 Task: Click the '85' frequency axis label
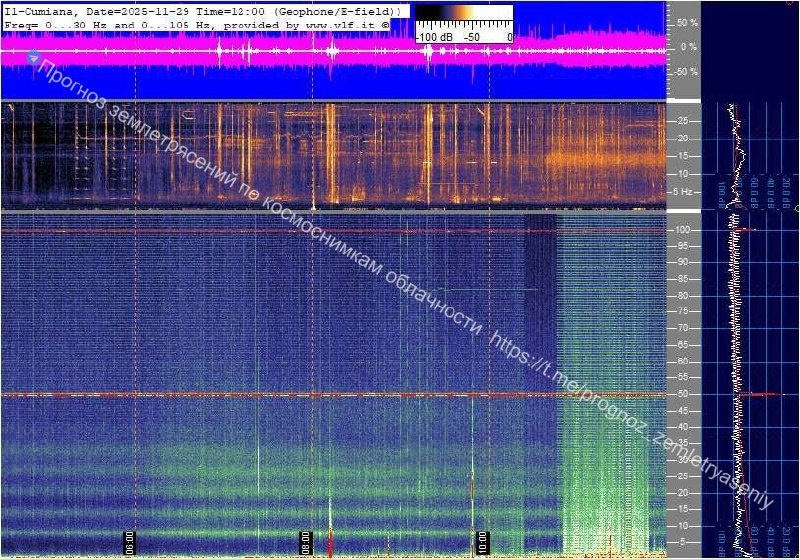pos(683,279)
